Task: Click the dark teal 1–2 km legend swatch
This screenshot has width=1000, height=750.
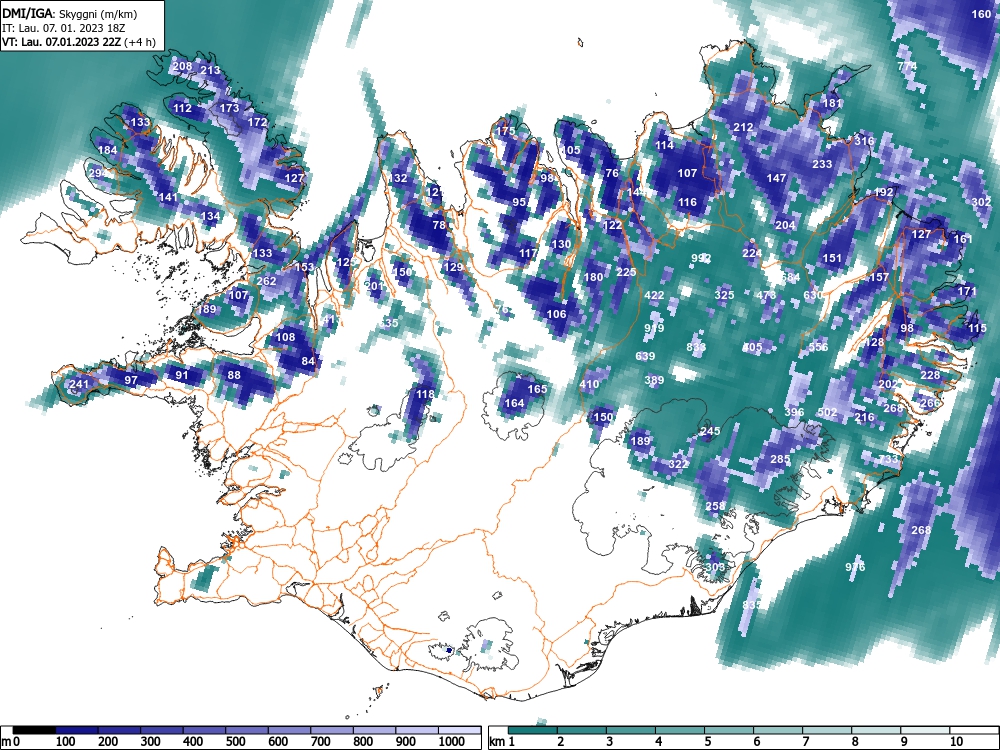Action: tap(533, 730)
